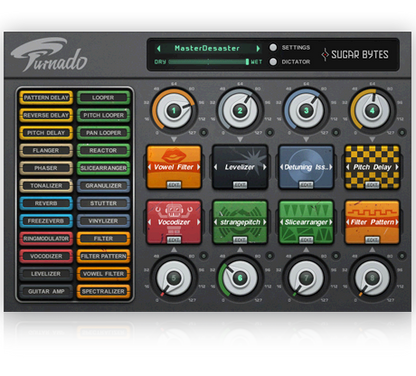This screenshot has height=376, width=416.
Task: Open the MasterDesaster preset name display
Action: click(207, 49)
